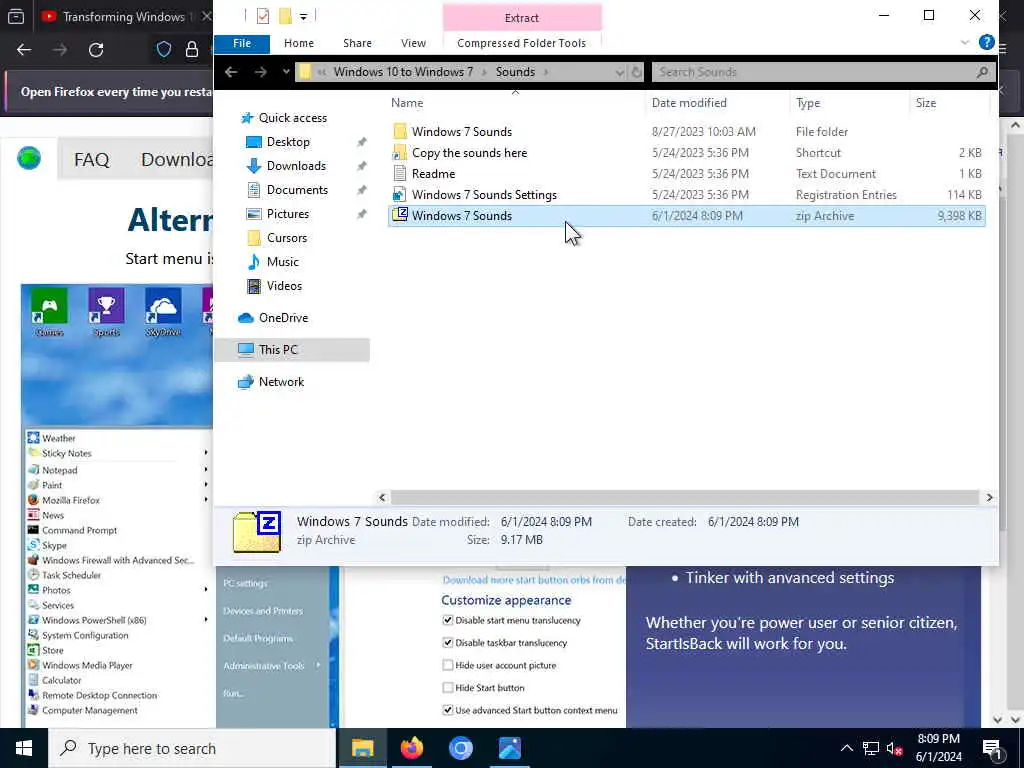The width and height of the screenshot is (1024, 768).
Task: Open File Explorer from taskbar
Action: pyautogui.click(x=362, y=748)
